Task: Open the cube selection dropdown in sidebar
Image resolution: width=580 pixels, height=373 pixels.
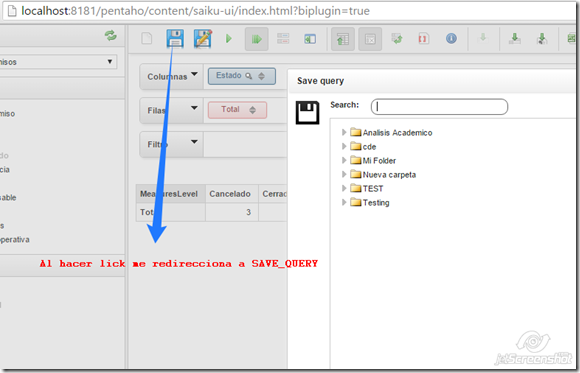Action: coord(58,62)
